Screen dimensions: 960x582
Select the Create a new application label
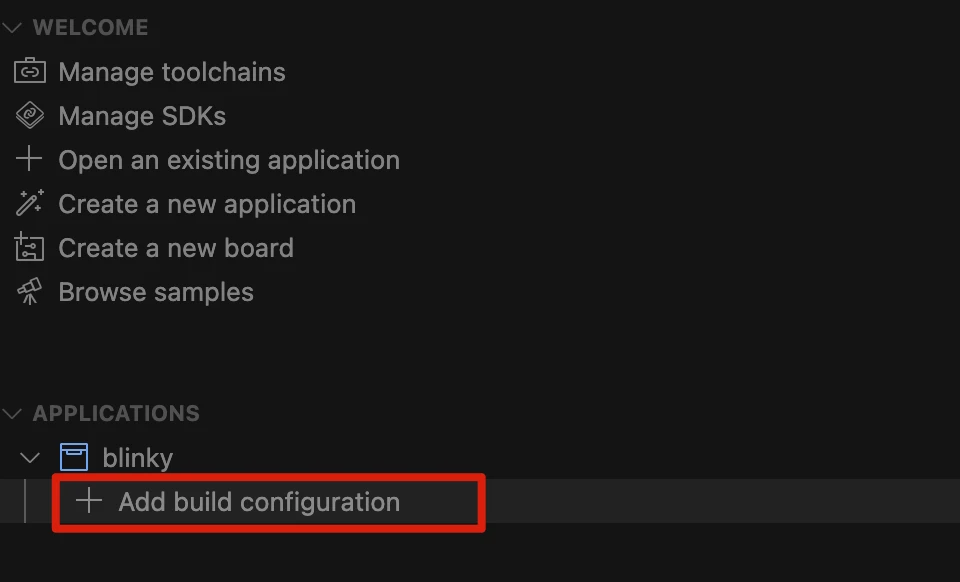coord(207,204)
